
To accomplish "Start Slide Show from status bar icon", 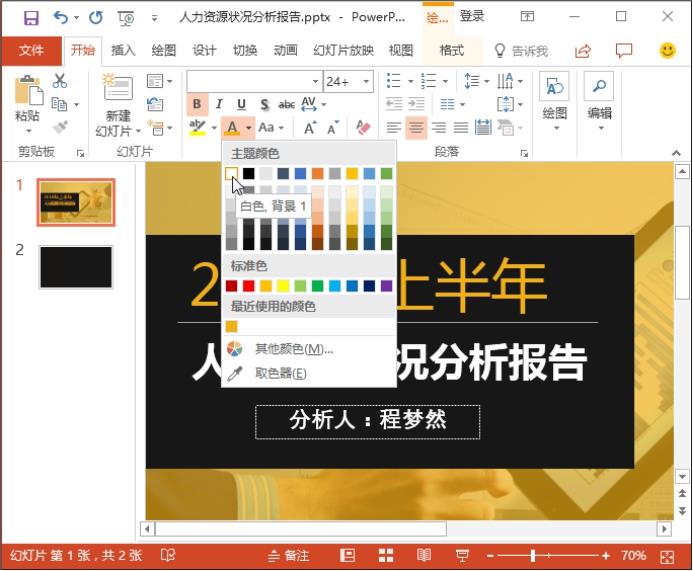I will [462, 555].
